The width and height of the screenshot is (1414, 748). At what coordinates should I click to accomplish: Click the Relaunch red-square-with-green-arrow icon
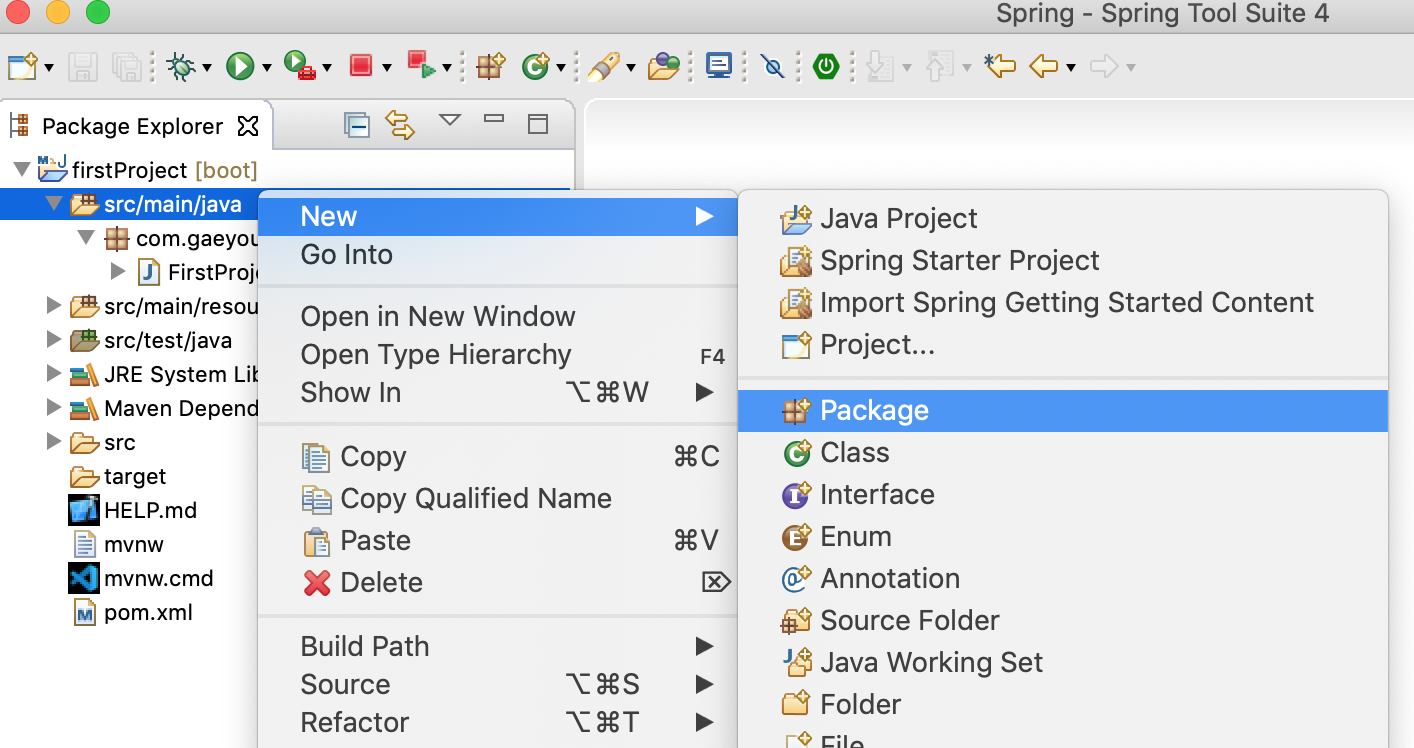pyautogui.click(x=421, y=66)
